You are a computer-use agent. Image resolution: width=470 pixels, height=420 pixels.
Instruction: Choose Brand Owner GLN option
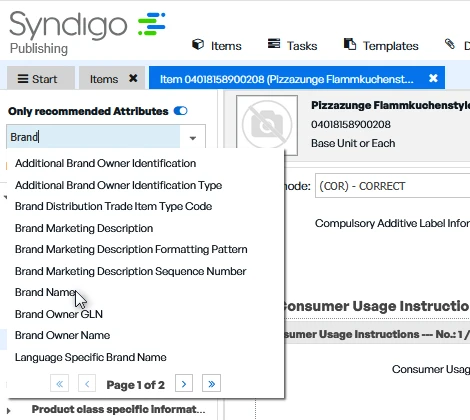click(x=59, y=314)
